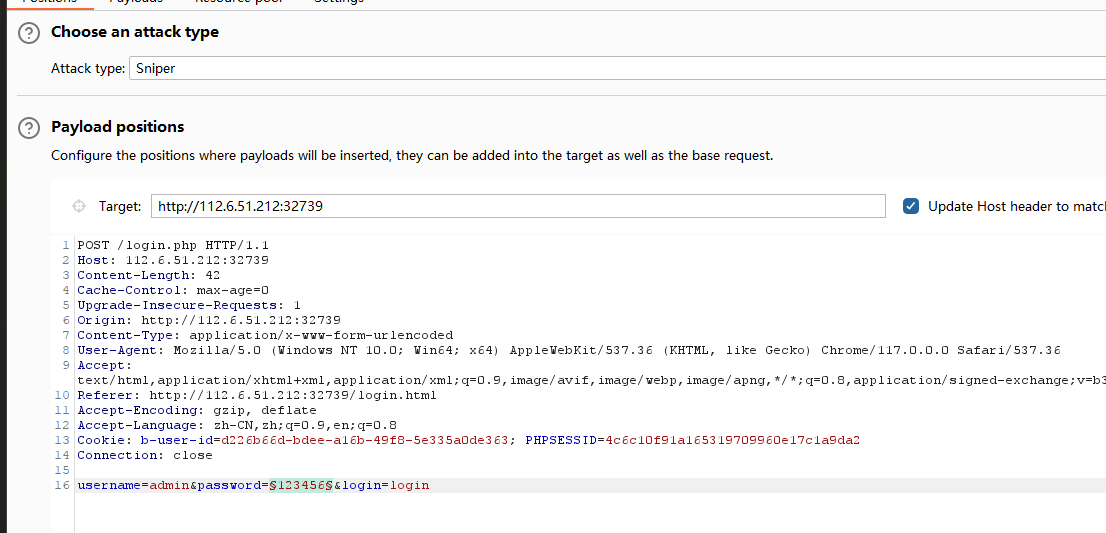
Task: Open help for Choose an attack type
Action: [30, 32]
